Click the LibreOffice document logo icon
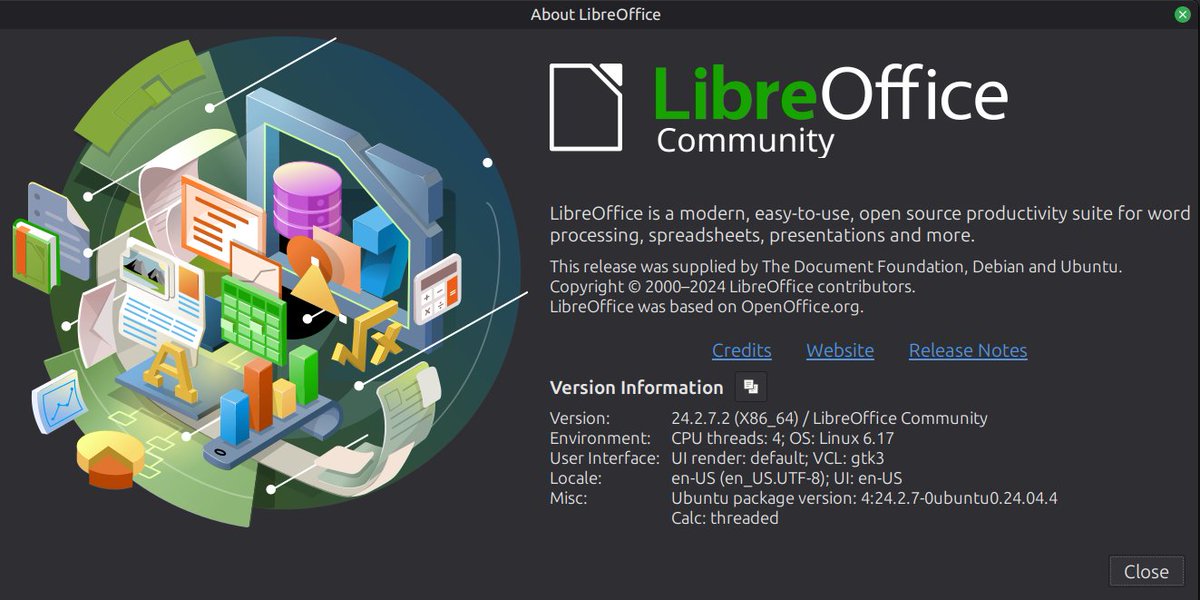The width and height of the screenshot is (1200, 600). (x=586, y=107)
